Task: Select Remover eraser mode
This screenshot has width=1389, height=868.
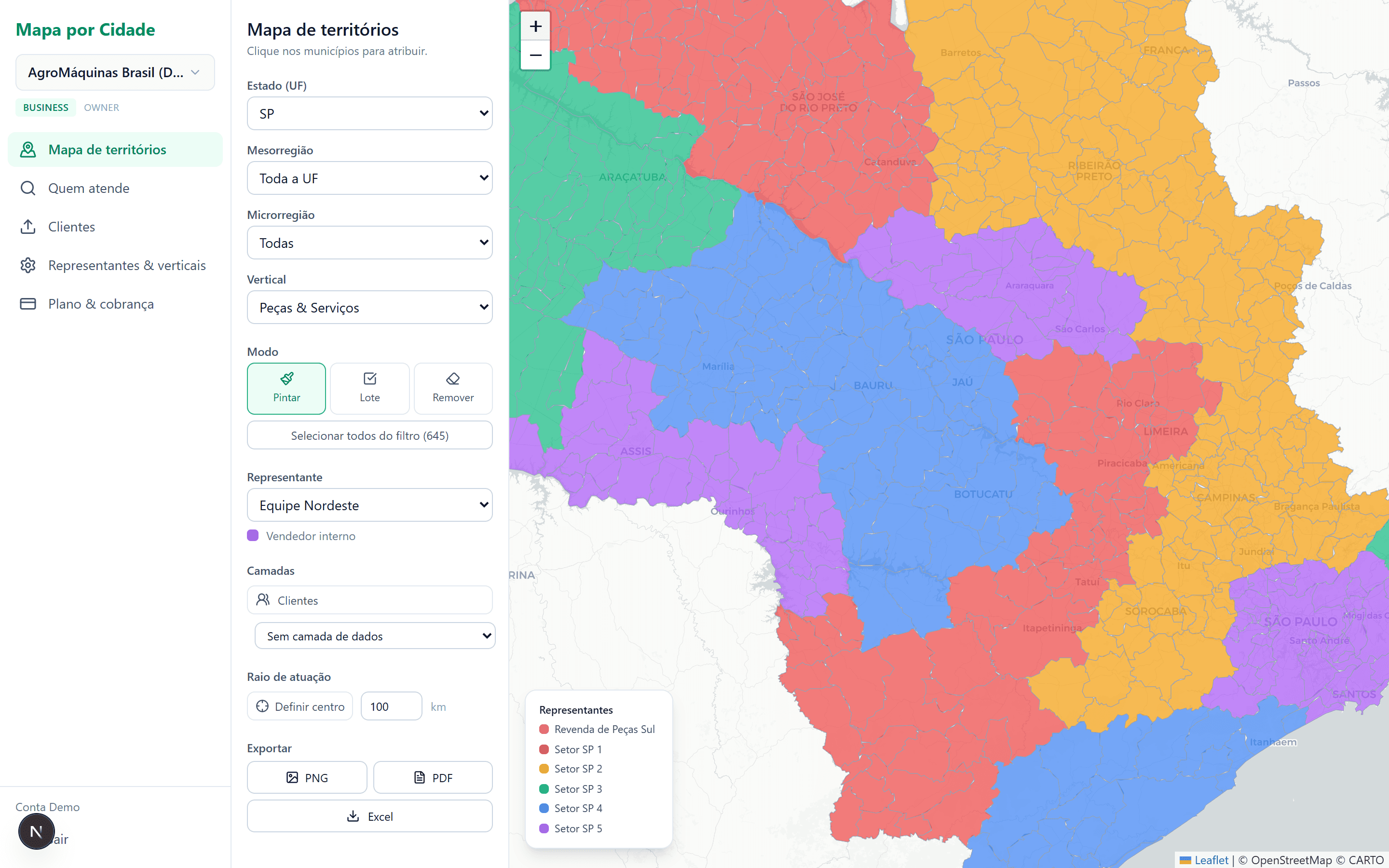Action: click(x=453, y=388)
